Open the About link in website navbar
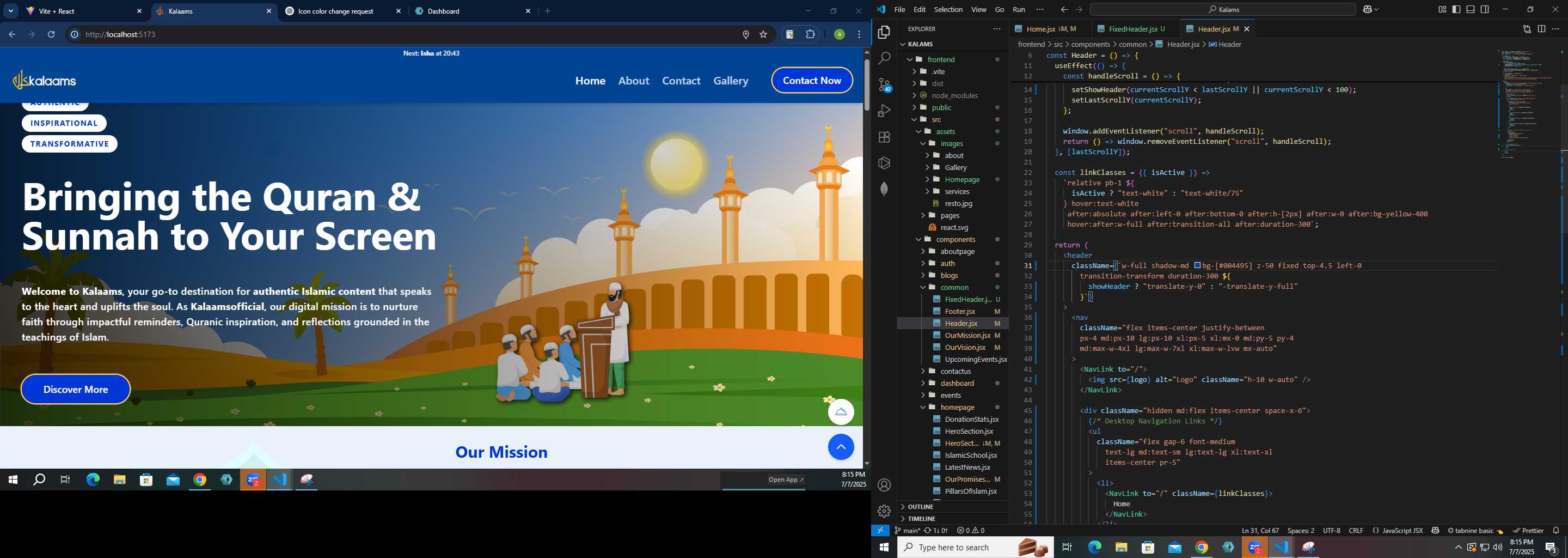This screenshot has width=1568, height=558. point(634,81)
